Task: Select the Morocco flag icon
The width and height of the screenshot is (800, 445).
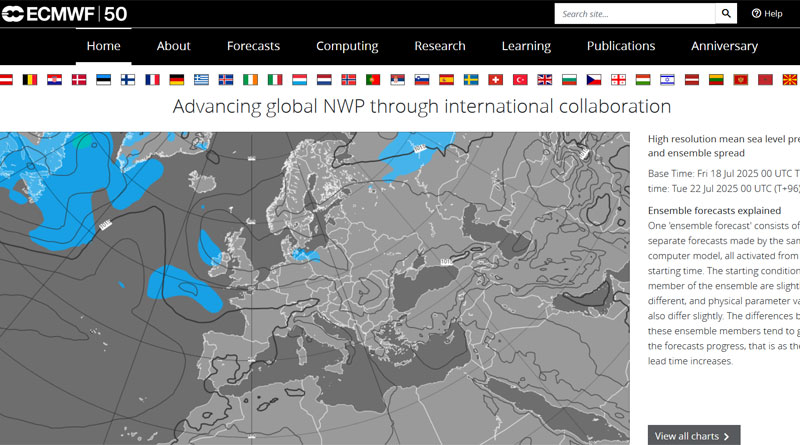Action: click(x=764, y=80)
